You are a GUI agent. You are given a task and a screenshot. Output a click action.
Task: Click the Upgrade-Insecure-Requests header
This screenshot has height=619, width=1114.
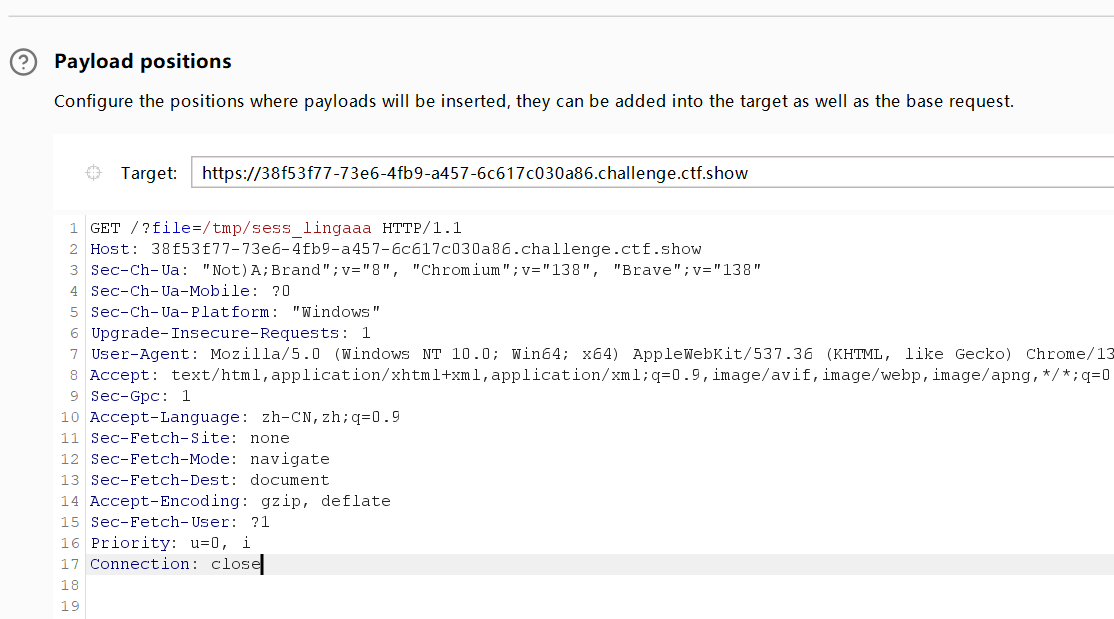click(x=230, y=333)
